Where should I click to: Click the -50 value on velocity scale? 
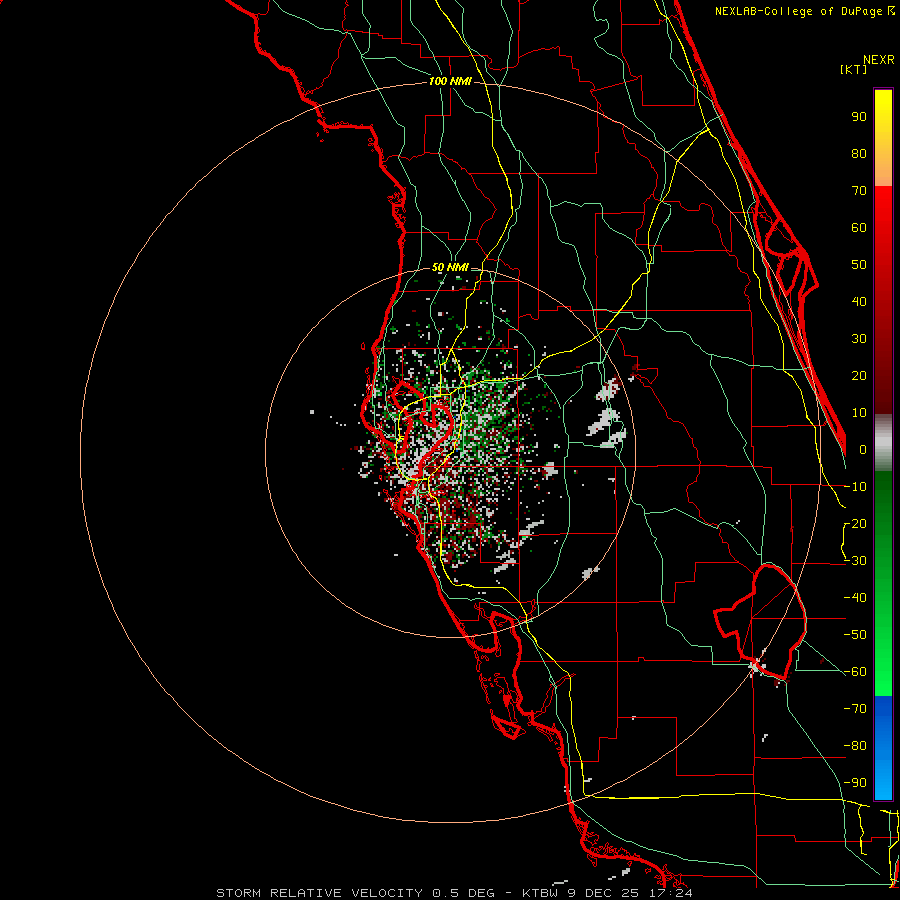(855, 635)
